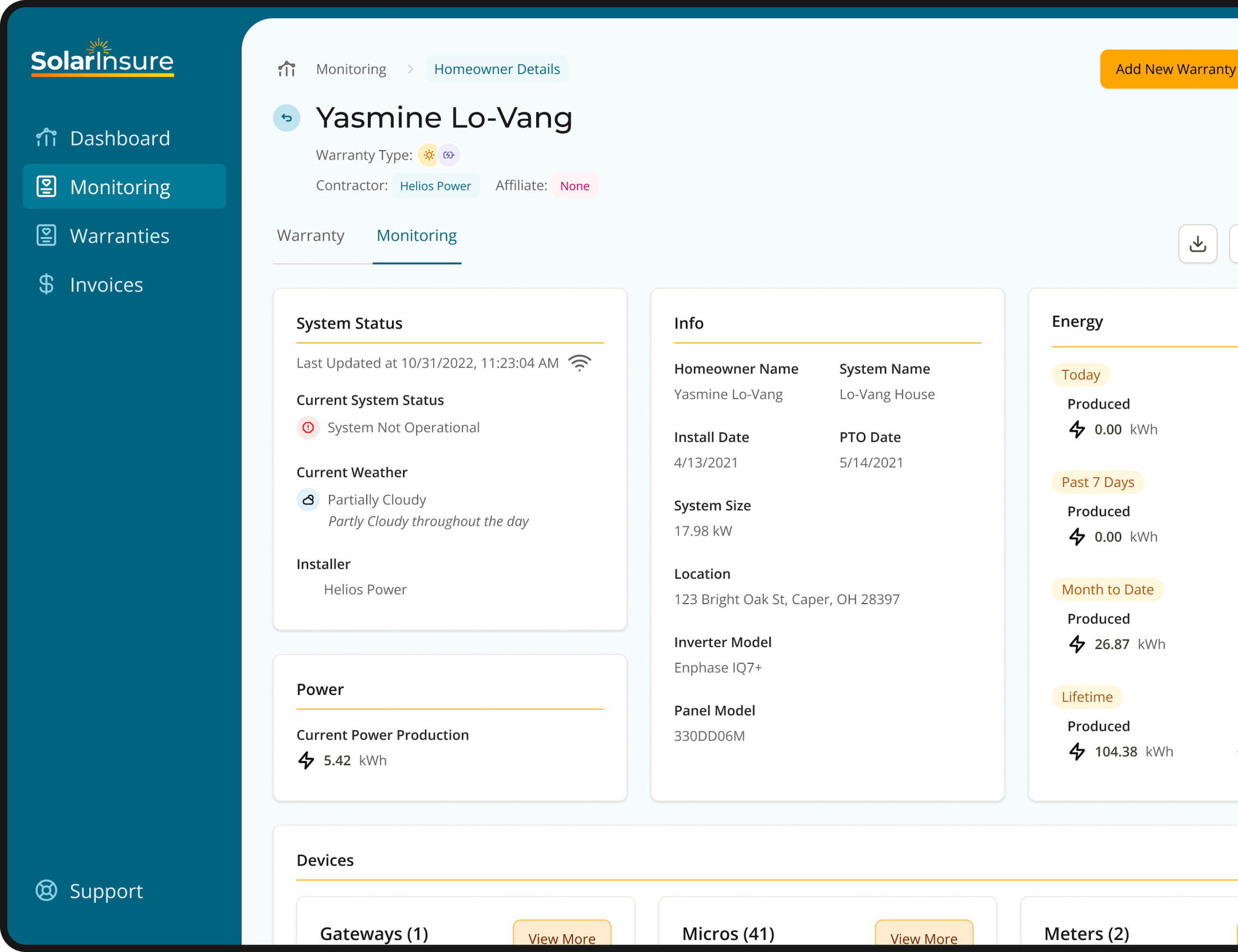Click the Dashboard sidebar icon
Screen dimensions: 1238x952
(47, 137)
